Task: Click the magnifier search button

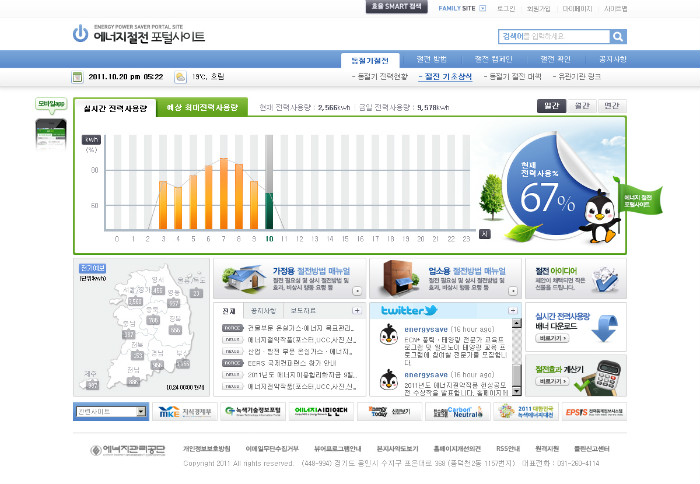Action: coord(618,37)
